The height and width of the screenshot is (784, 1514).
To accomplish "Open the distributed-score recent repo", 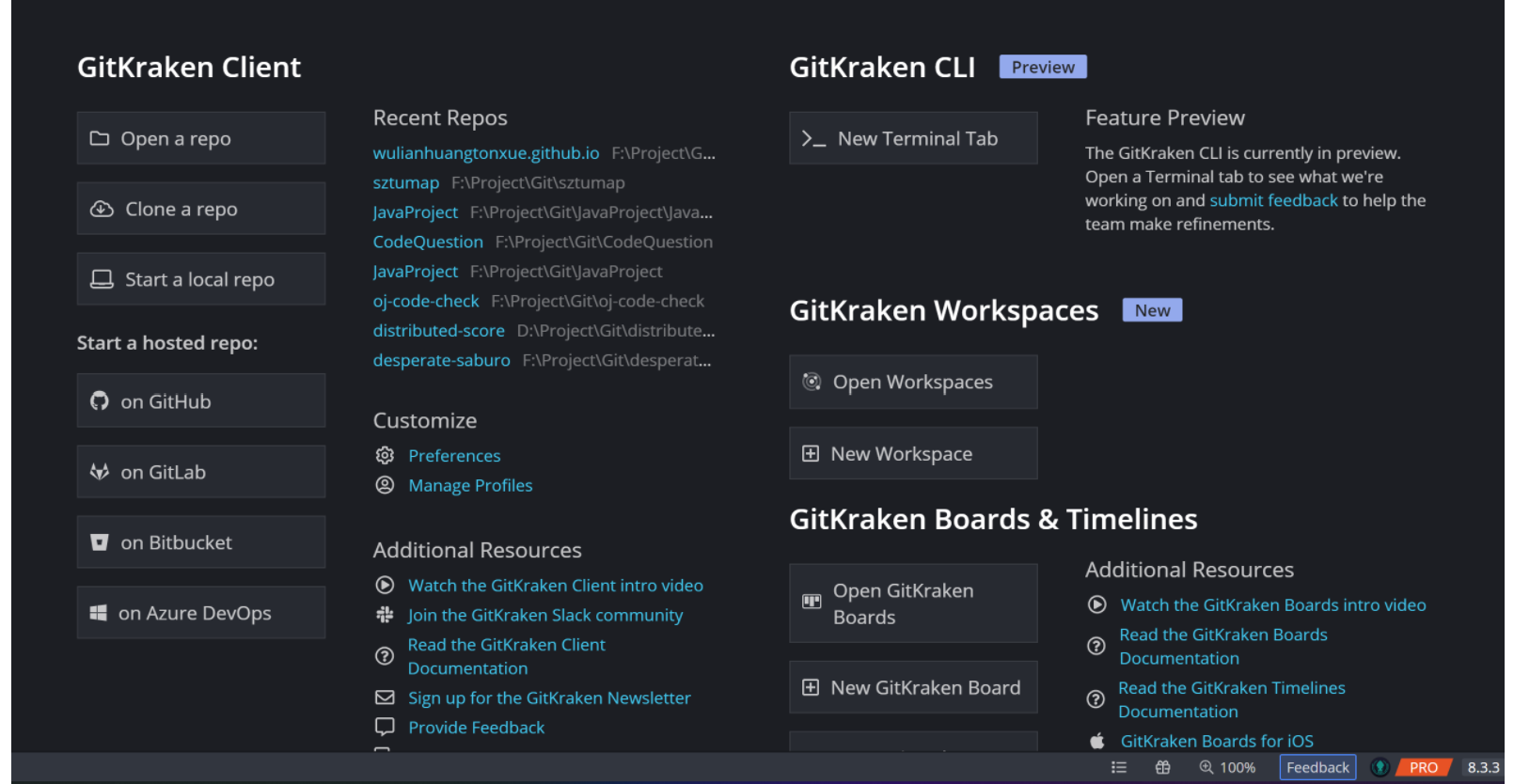I will pyautogui.click(x=438, y=331).
